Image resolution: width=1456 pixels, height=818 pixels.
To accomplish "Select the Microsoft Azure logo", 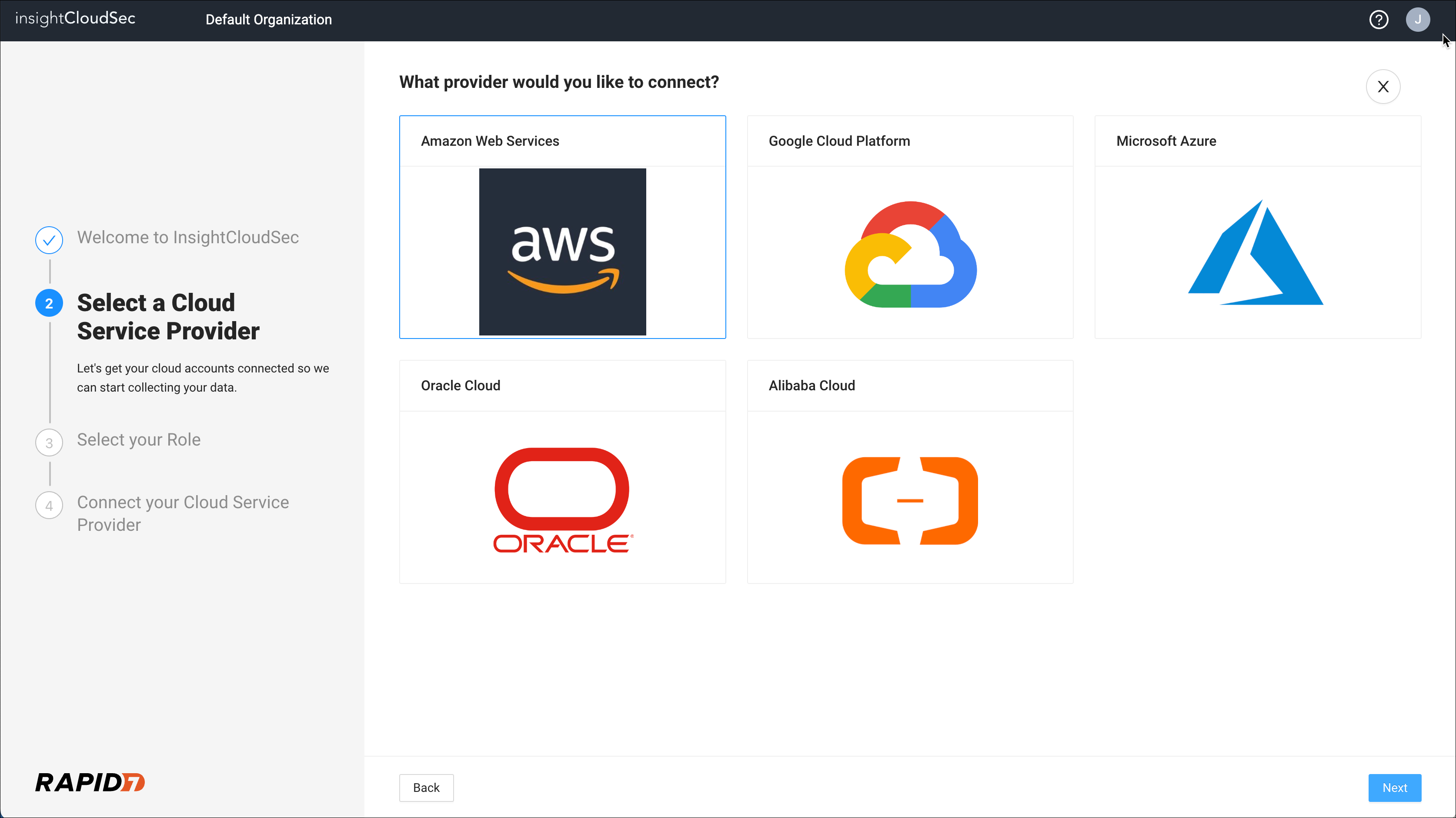I will tap(1256, 252).
